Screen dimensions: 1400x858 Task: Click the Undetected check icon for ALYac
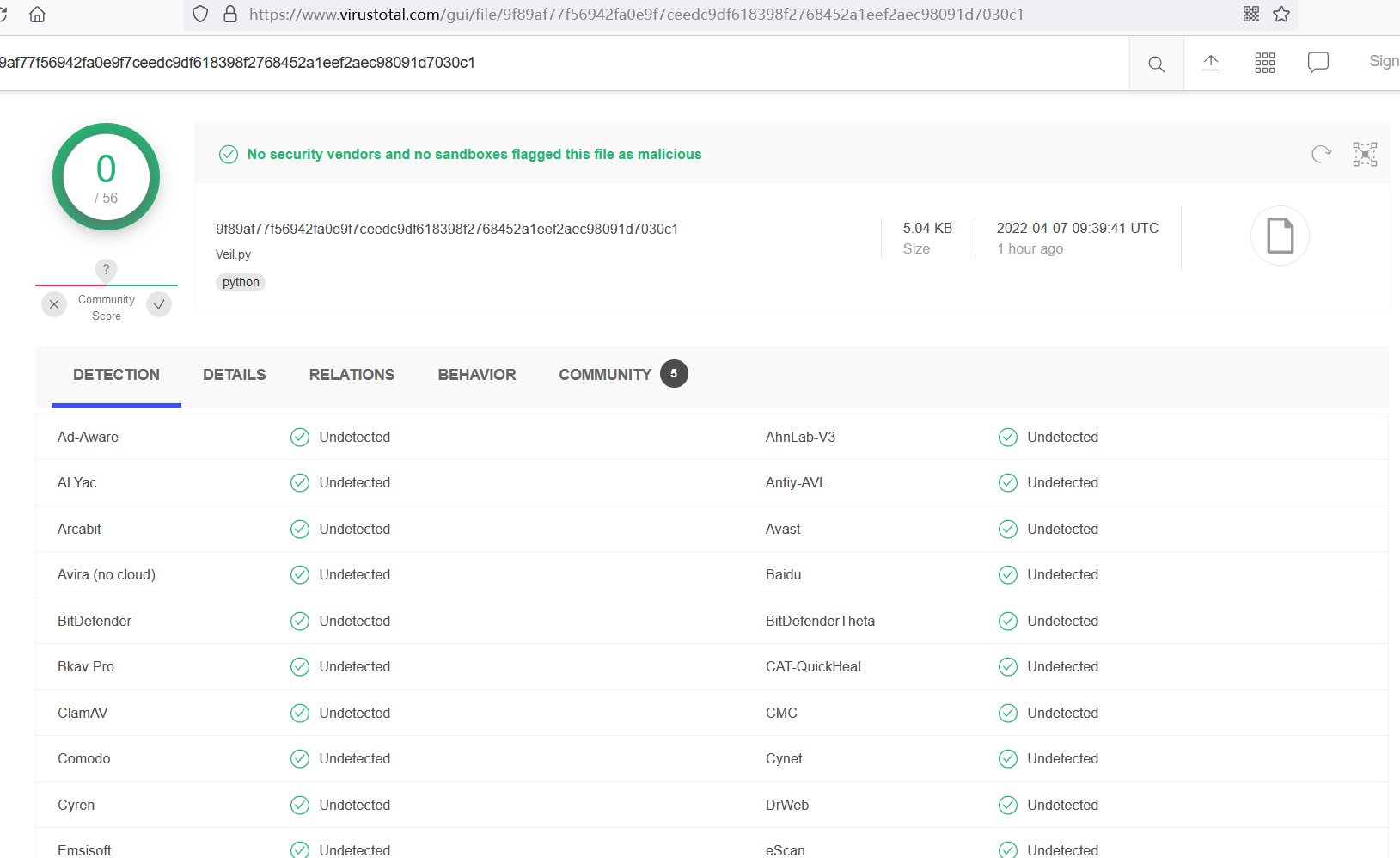[300, 482]
